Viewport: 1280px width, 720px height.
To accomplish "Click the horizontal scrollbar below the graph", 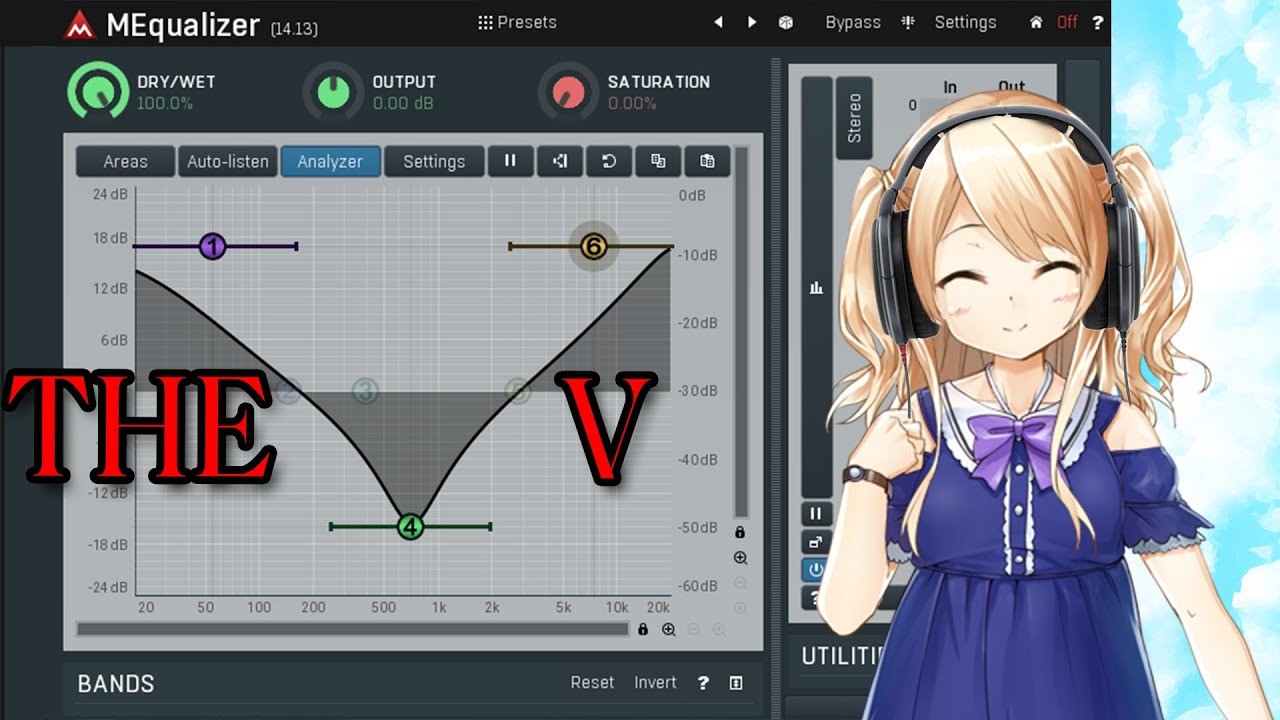I will click(x=353, y=629).
